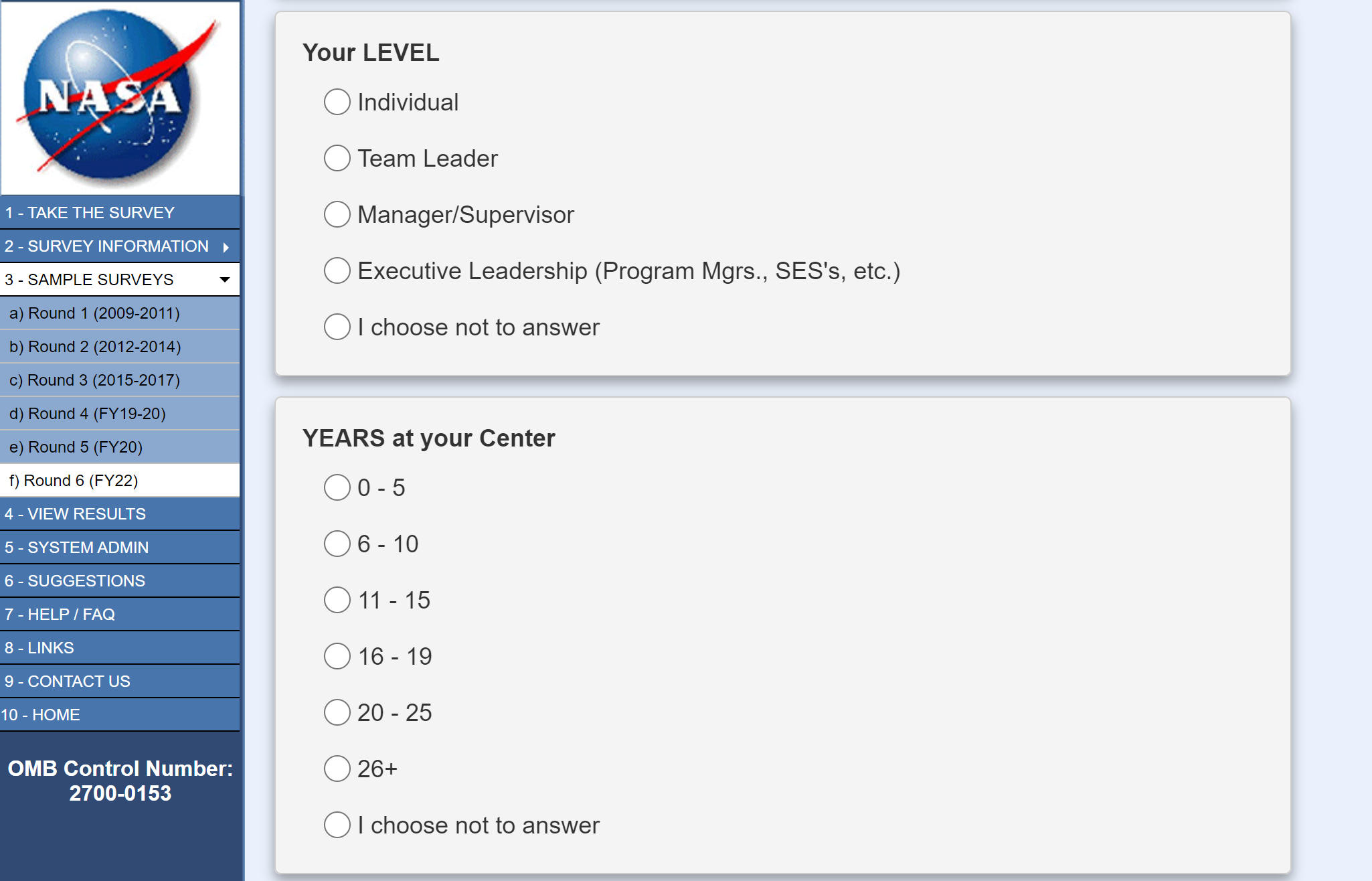Select the Manager/Supervisor radio option

point(337,215)
